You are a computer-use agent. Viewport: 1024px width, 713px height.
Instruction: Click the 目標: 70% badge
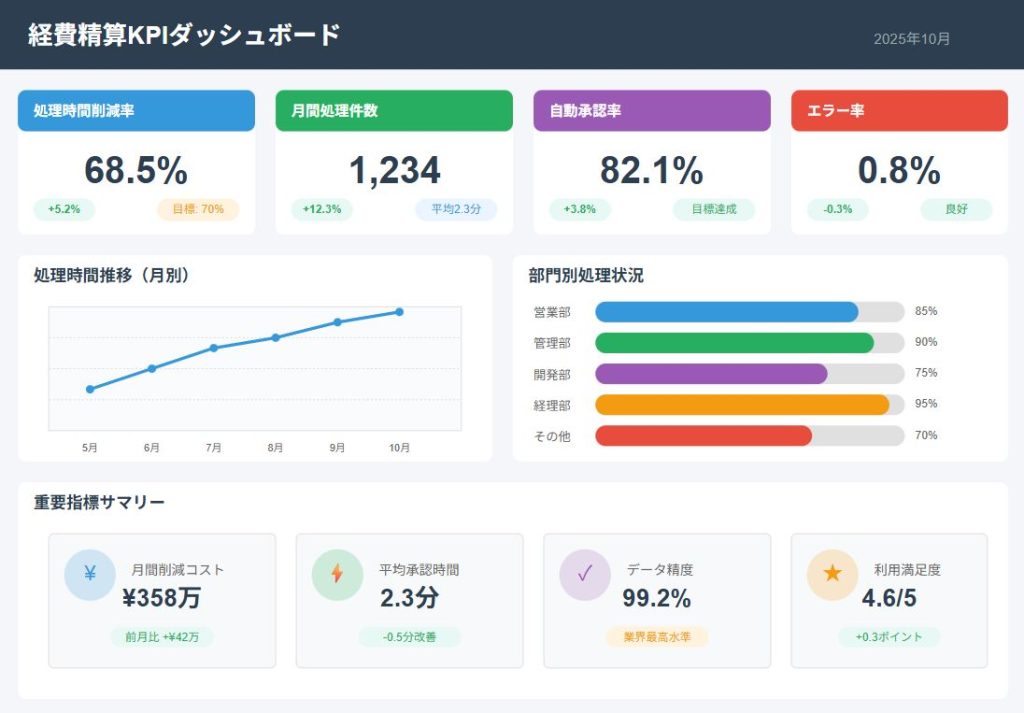pos(198,210)
